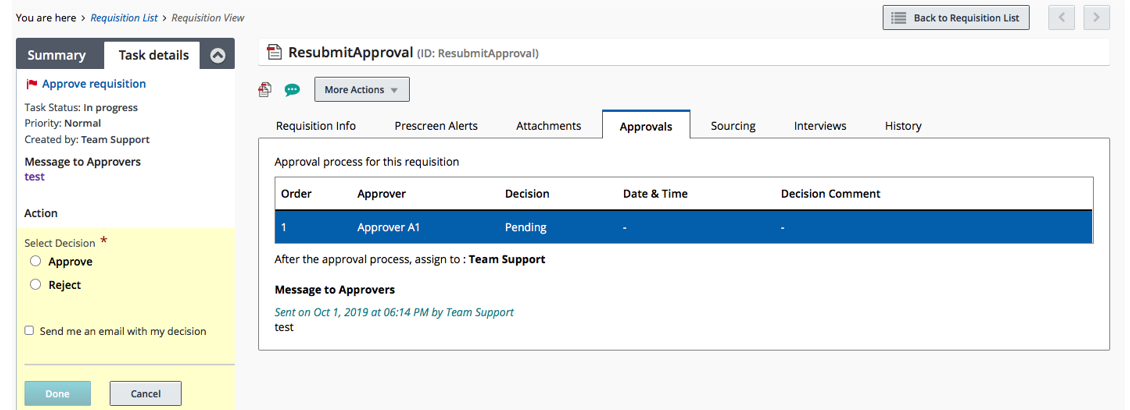This screenshot has height=410, width=1130.
Task: Collapse the task panel with the chevron
Action: pyautogui.click(x=218, y=56)
